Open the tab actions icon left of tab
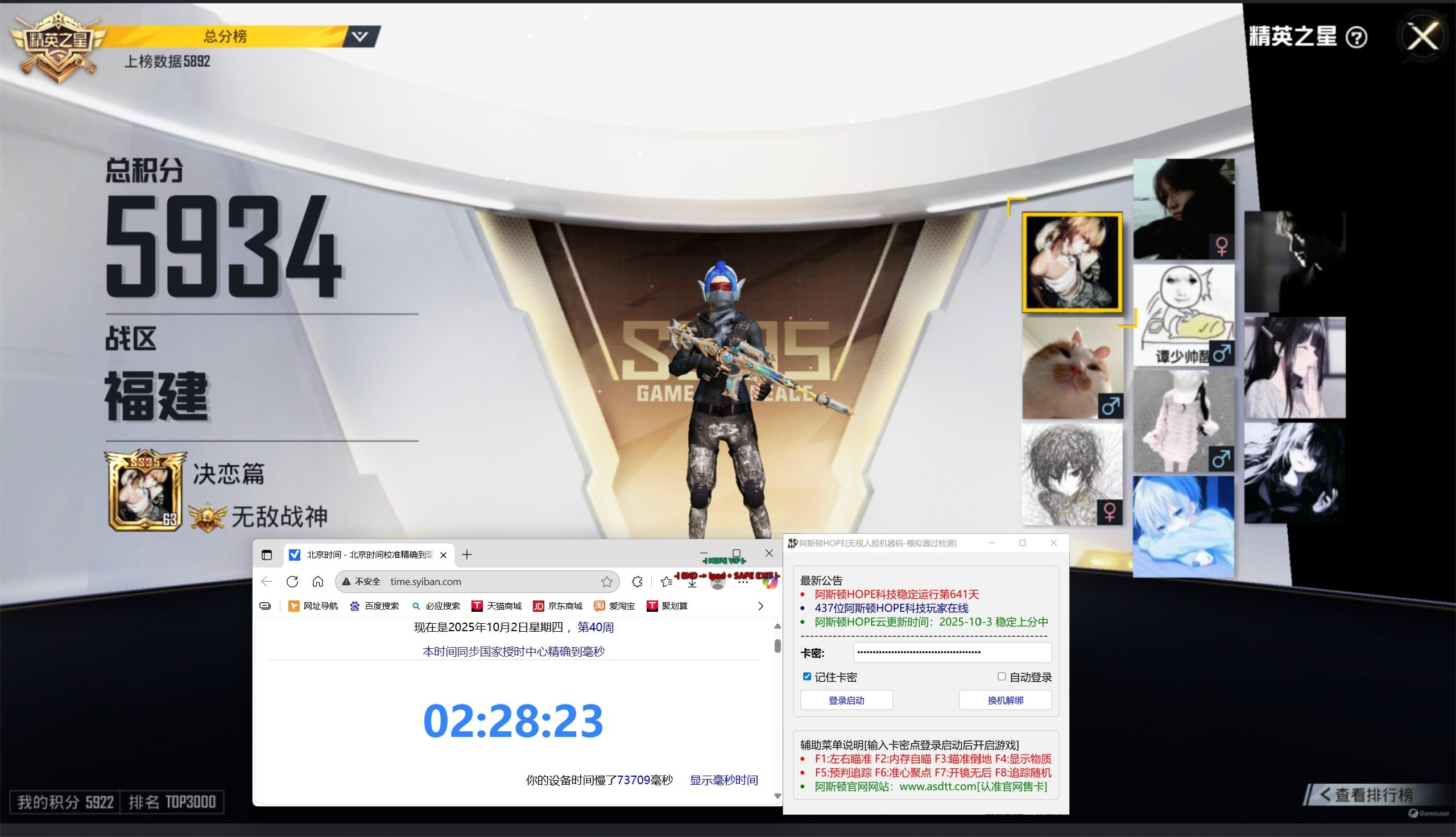The height and width of the screenshot is (837, 1456). (267, 555)
